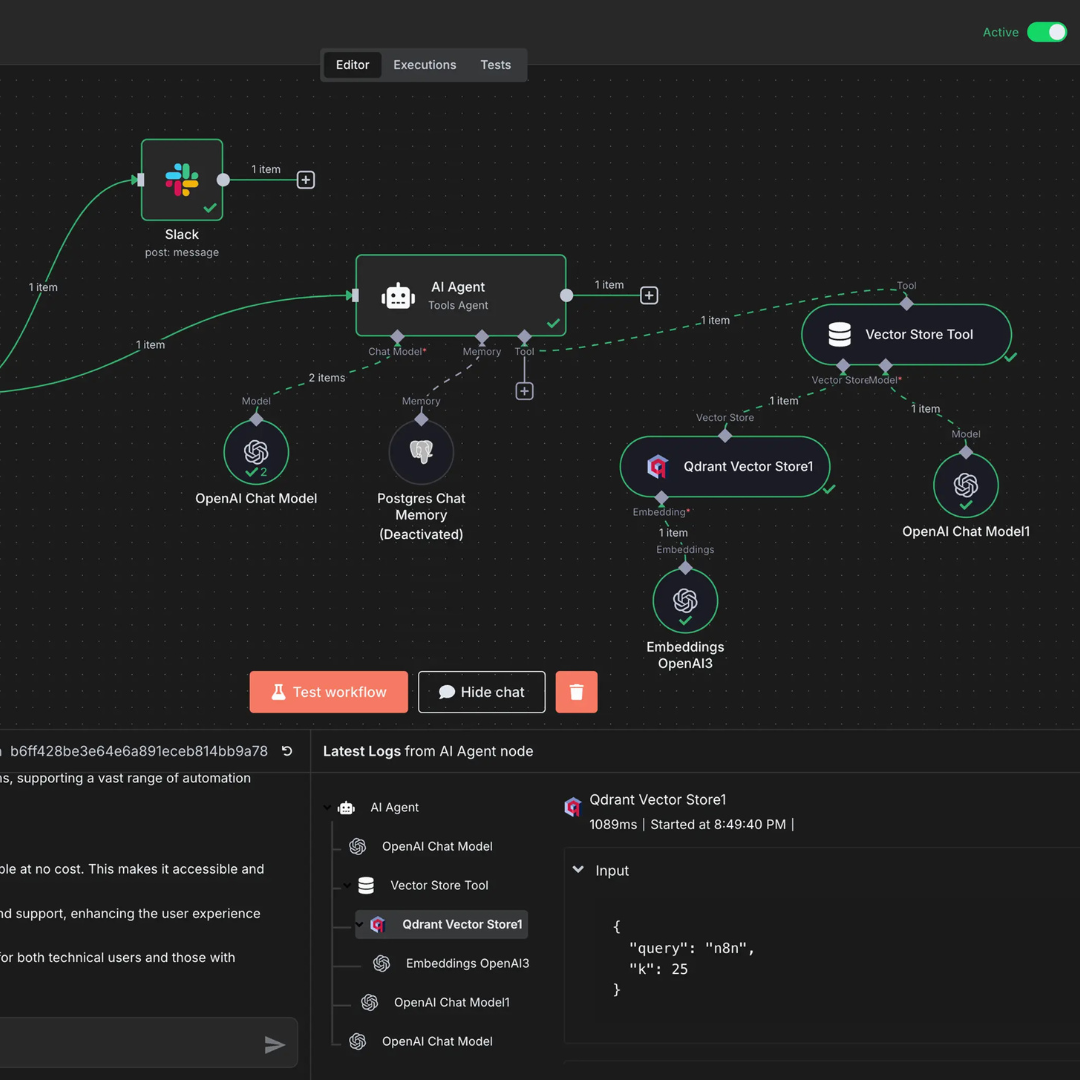The width and height of the screenshot is (1080, 1080).
Task: Collapse the AI Agent entry in logs tree
Action: click(327, 807)
